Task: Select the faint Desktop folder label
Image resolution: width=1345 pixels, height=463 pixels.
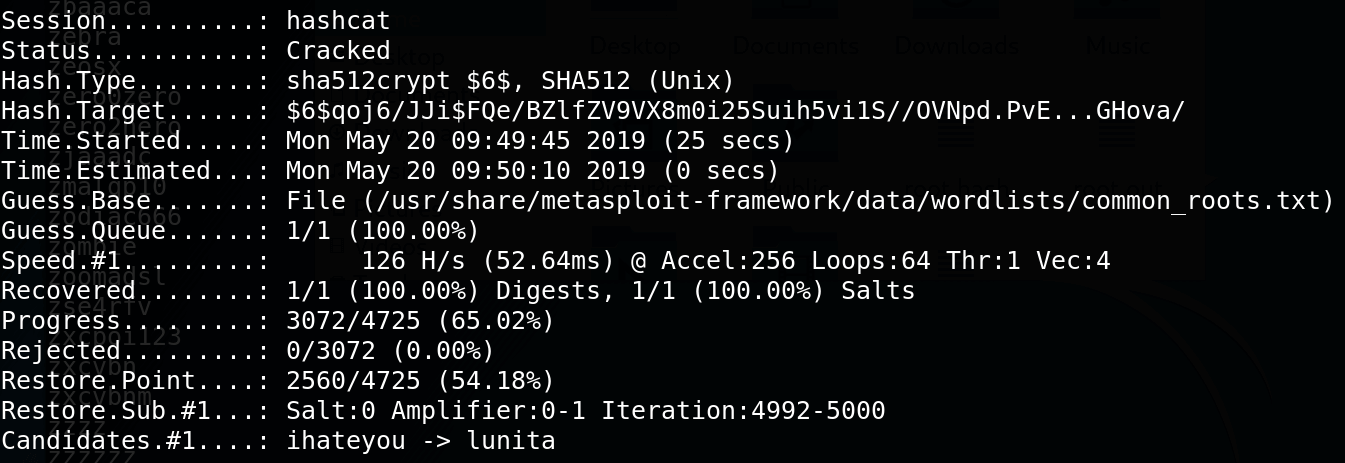Action: click(x=635, y=45)
